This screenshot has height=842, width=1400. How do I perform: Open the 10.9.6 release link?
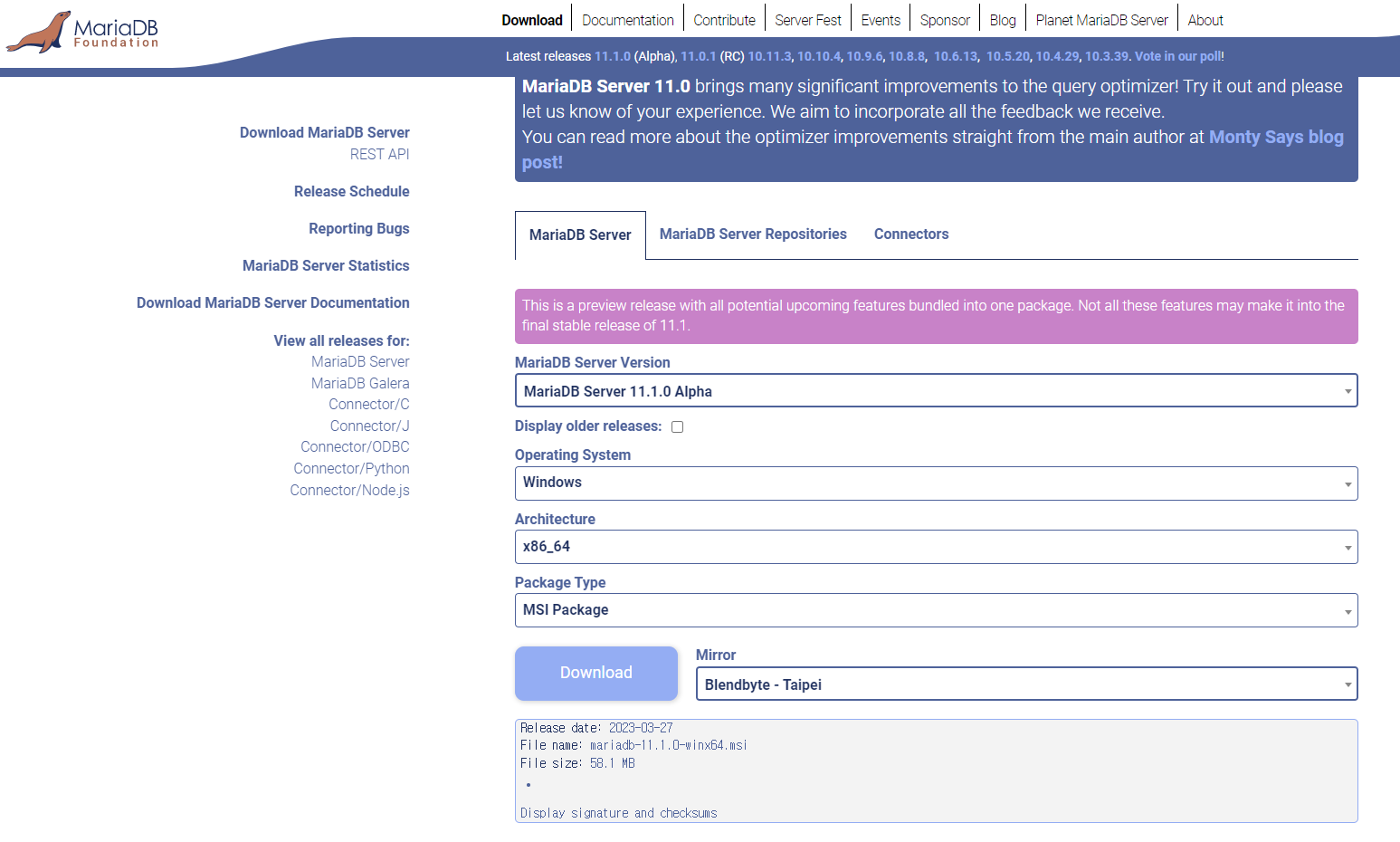click(x=864, y=56)
